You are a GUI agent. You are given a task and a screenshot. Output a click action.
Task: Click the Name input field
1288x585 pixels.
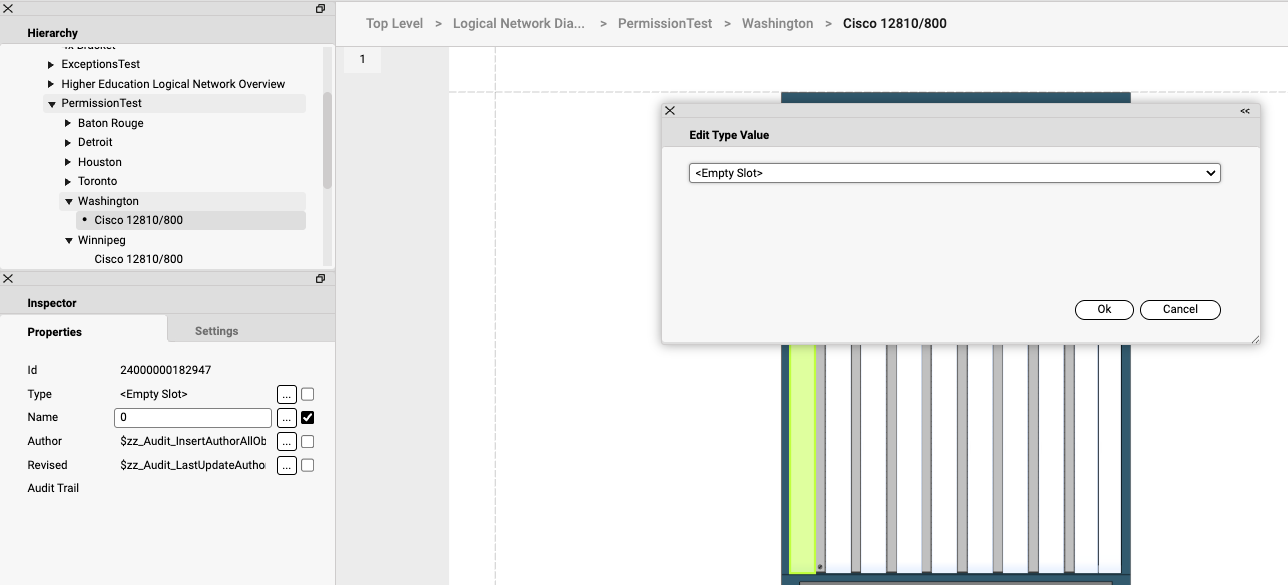pos(193,418)
